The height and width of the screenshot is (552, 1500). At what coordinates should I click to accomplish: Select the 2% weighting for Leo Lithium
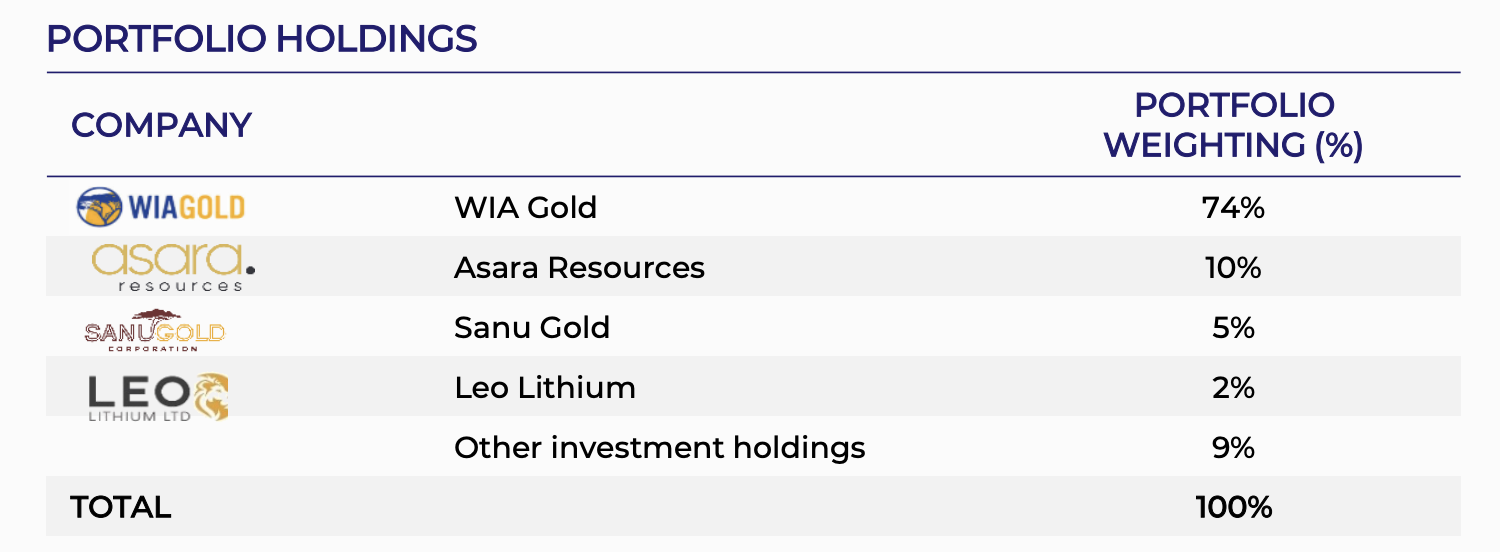pos(1233,388)
